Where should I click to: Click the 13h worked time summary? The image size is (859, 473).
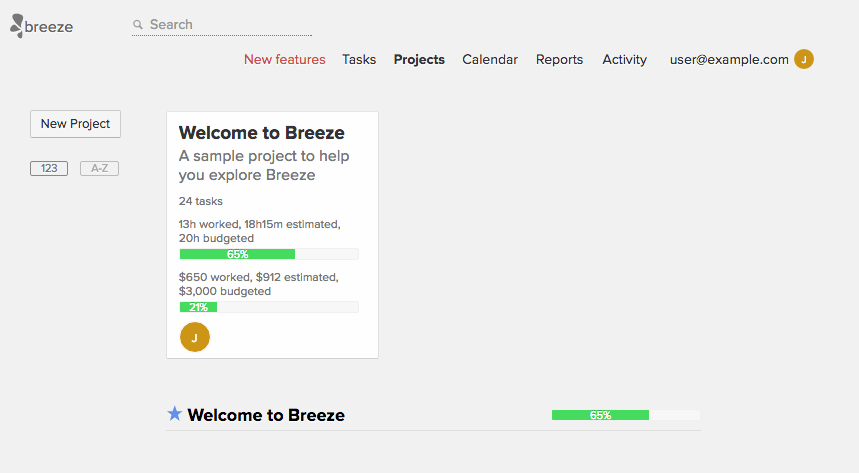pos(260,231)
